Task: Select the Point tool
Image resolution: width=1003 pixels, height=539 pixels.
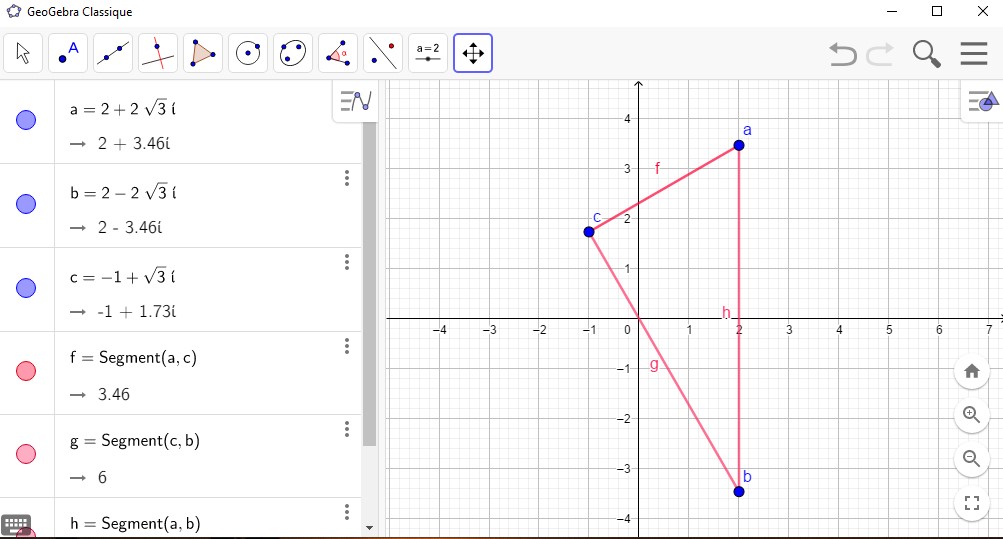Action: click(x=68, y=53)
